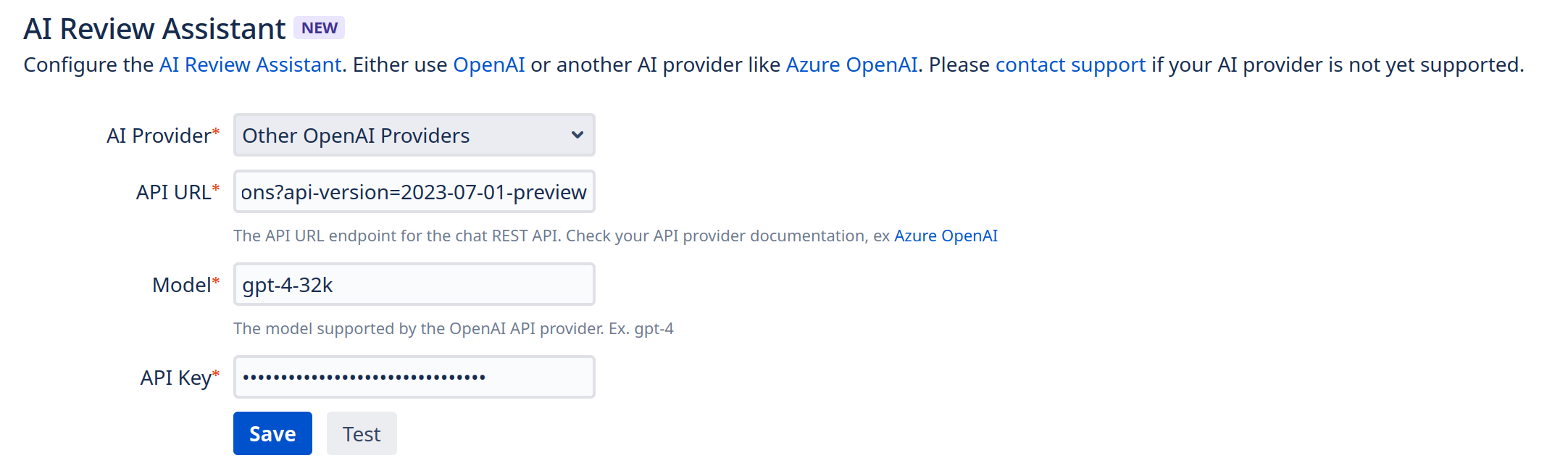Click the Test button
This screenshot has height=474, width=1568.
click(362, 434)
